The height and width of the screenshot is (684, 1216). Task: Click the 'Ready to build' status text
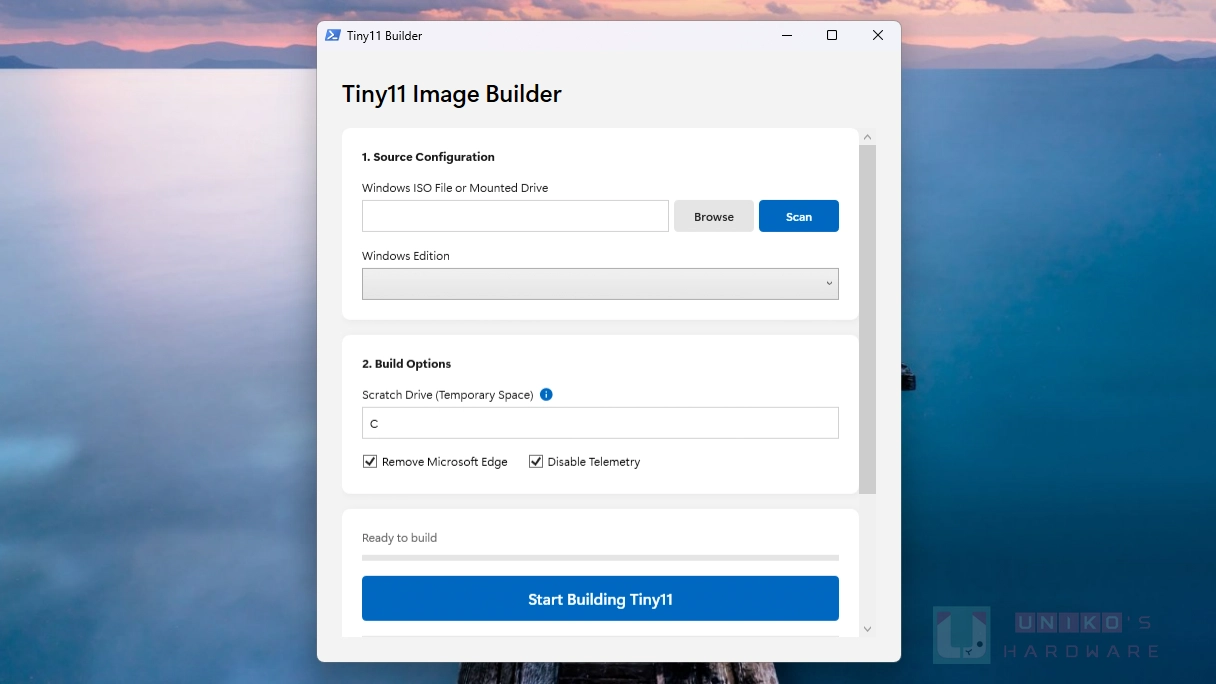[x=399, y=538]
